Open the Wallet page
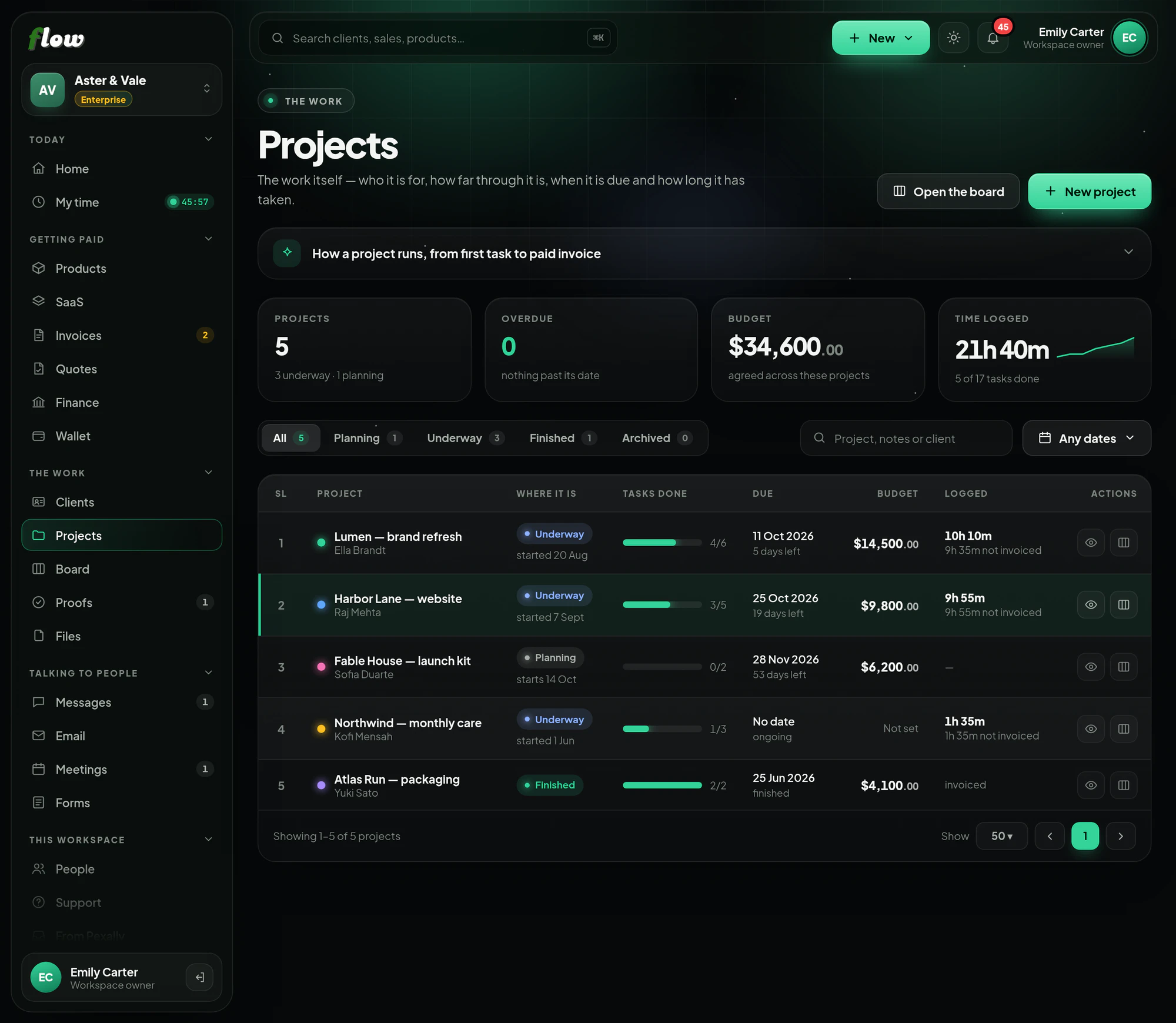This screenshot has width=1176, height=1023. (122, 436)
